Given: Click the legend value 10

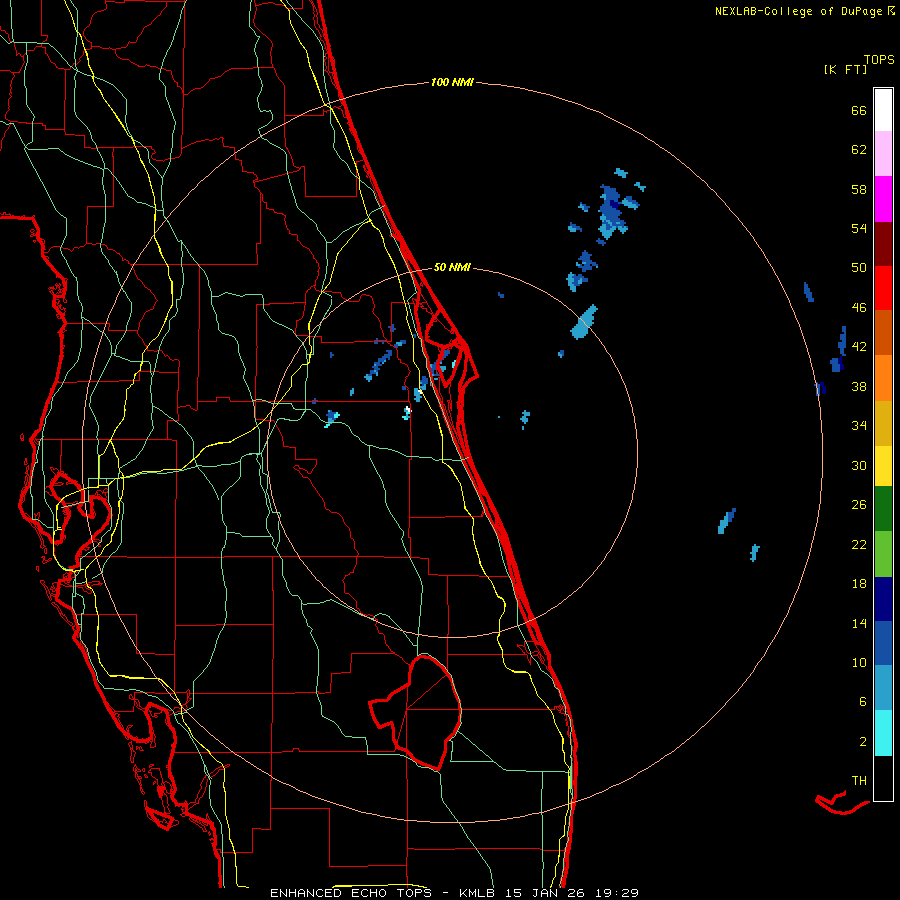Looking at the screenshot, I should (x=859, y=662).
